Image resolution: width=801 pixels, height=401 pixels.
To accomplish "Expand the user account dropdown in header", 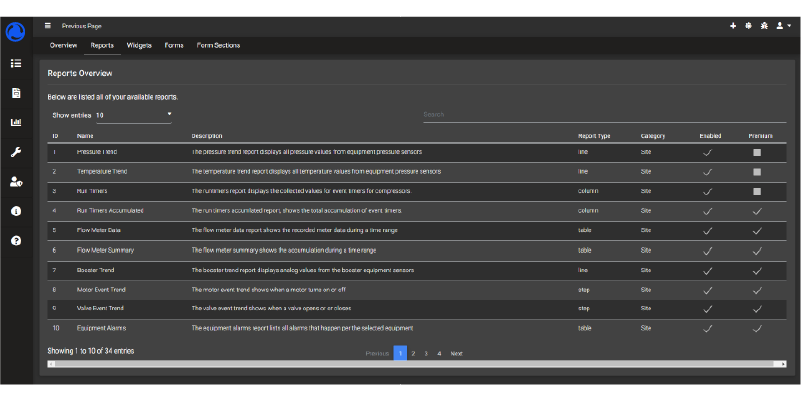I will pos(783,25).
